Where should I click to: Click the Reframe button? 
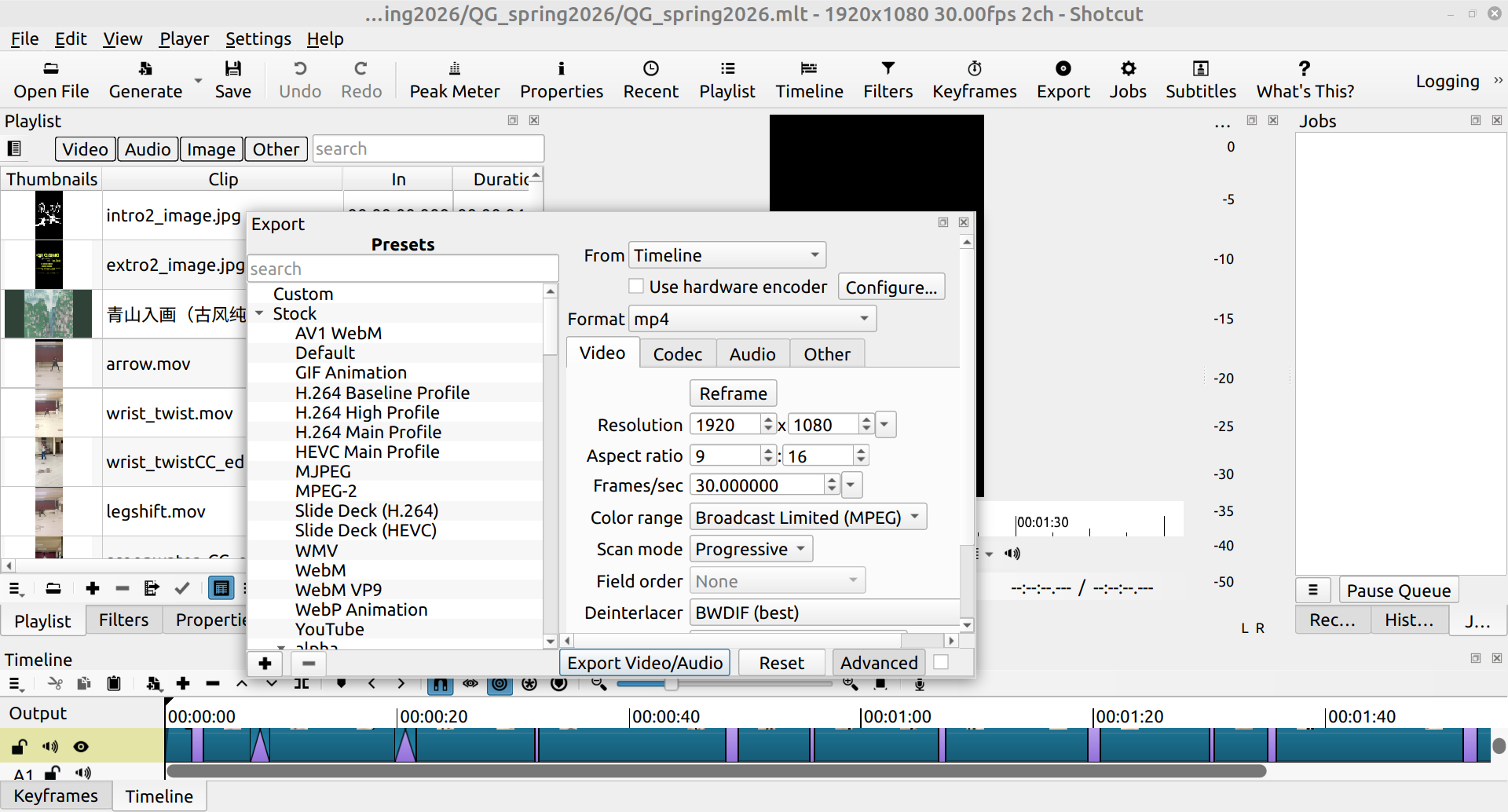pos(733,393)
